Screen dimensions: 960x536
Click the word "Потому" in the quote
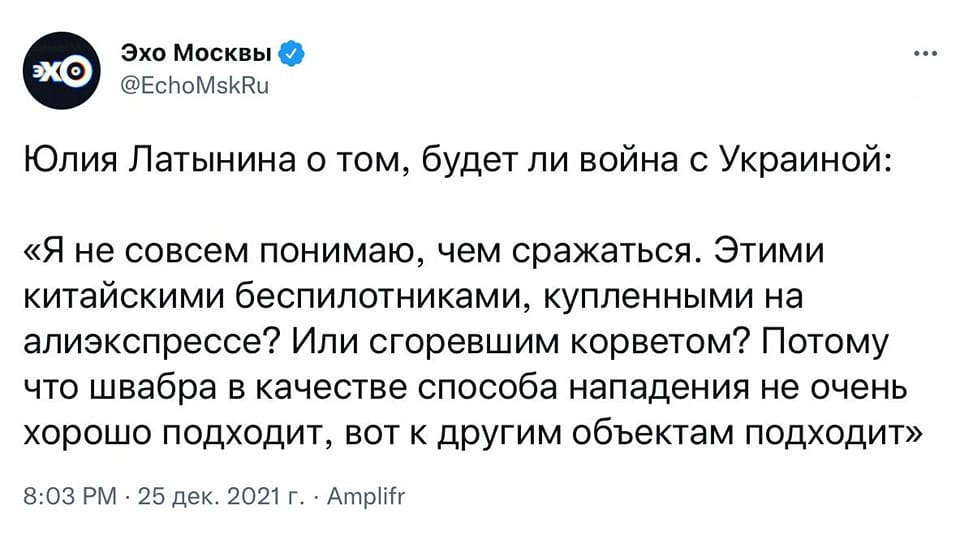pyautogui.click(x=825, y=343)
